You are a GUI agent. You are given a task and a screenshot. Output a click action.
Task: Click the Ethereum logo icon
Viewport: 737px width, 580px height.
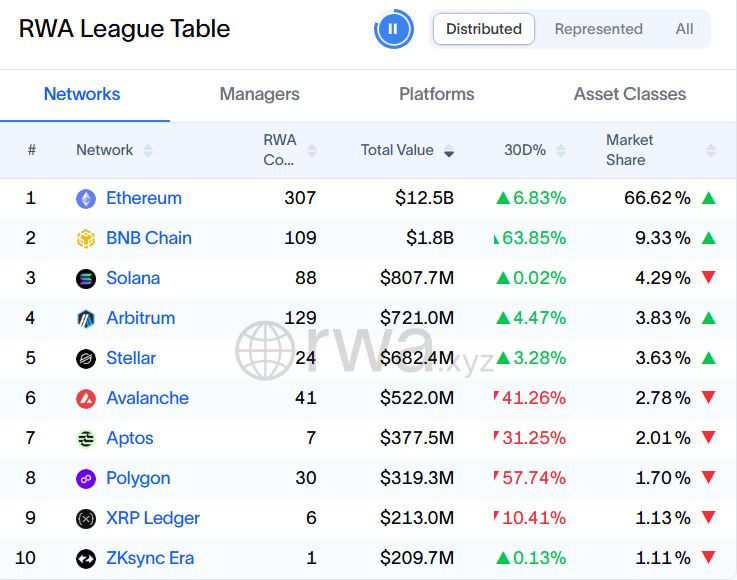[x=86, y=199]
